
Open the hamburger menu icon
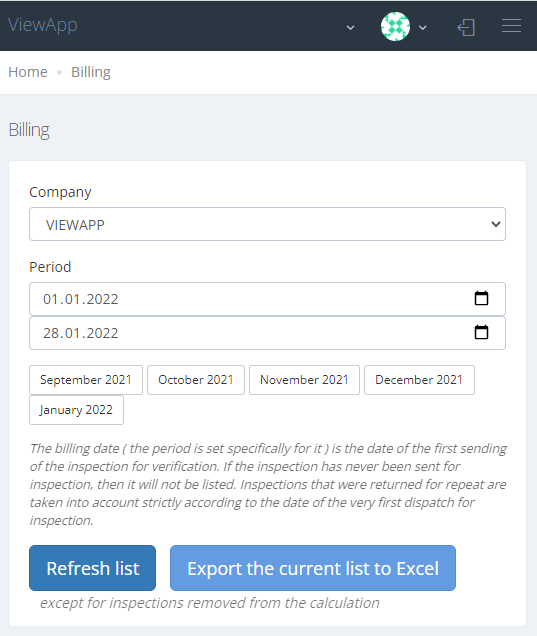point(511,26)
